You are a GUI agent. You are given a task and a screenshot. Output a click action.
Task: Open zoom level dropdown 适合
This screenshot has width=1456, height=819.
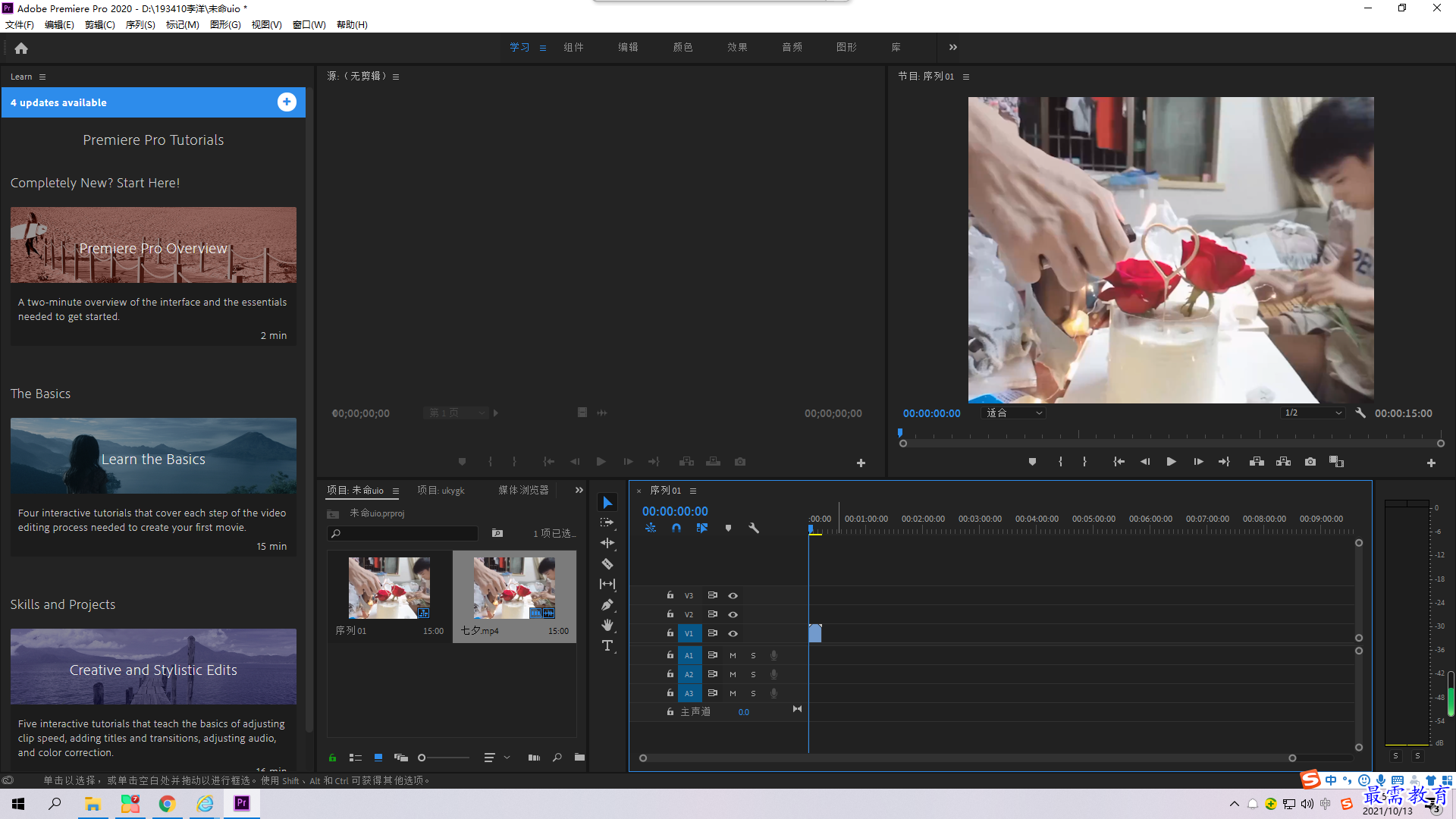tap(1014, 413)
